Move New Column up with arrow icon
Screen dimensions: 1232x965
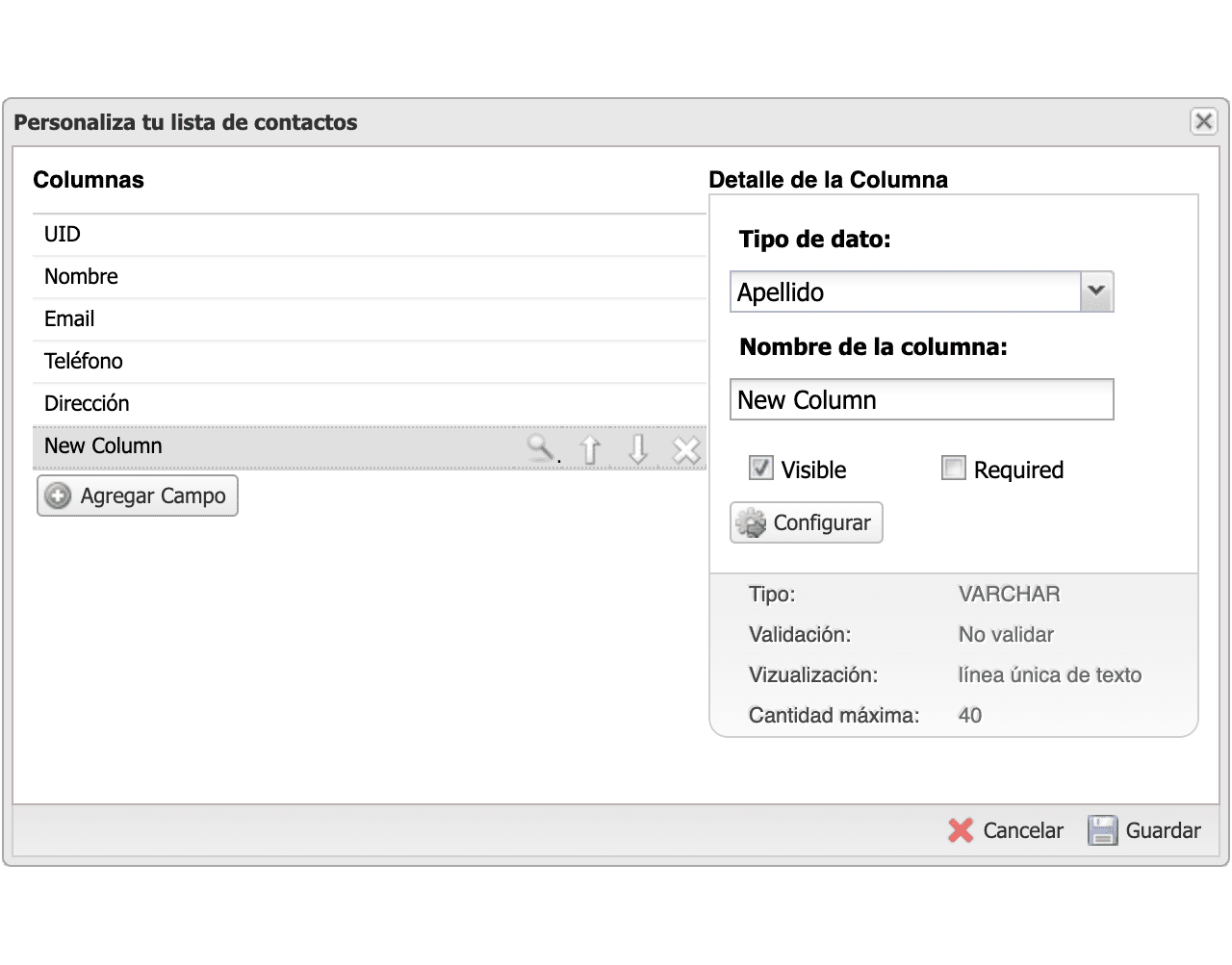590,449
